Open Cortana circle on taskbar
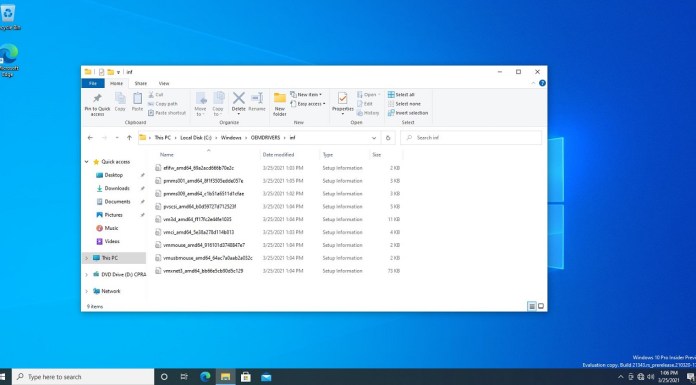Viewport: 696px width, 385px height. pos(164,377)
